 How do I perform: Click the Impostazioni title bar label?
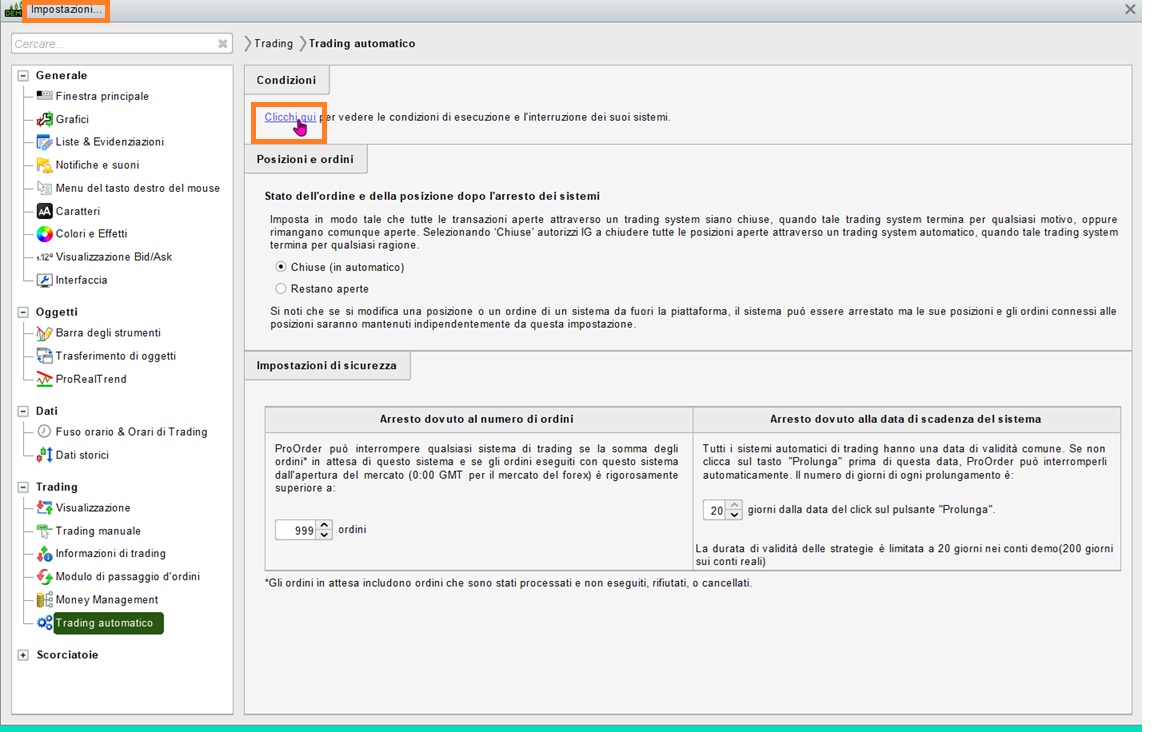click(x=66, y=10)
